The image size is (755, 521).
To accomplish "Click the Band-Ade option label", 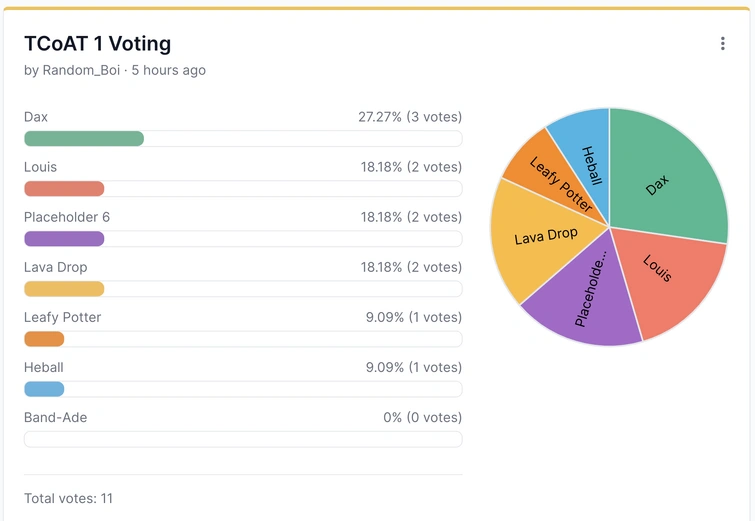I will click(x=55, y=417).
